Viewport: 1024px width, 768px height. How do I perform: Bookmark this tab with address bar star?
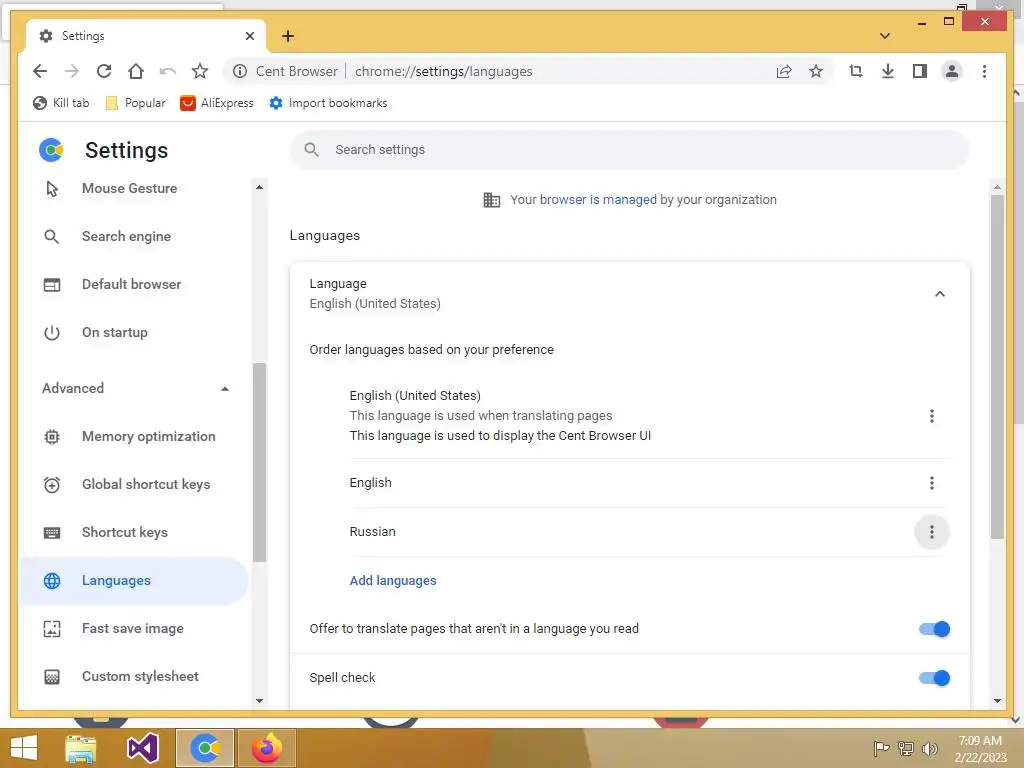tap(816, 71)
